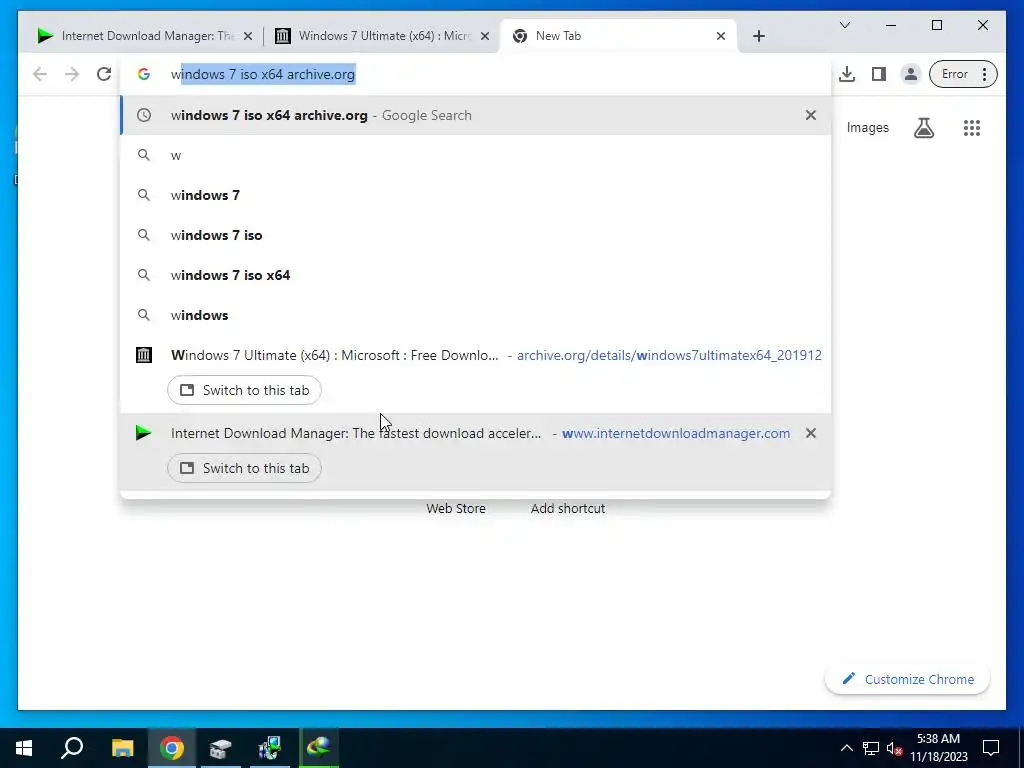Remove the Internet Download Manager suggestion
Viewport: 1024px width, 768px height.
pyautogui.click(x=810, y=433)
